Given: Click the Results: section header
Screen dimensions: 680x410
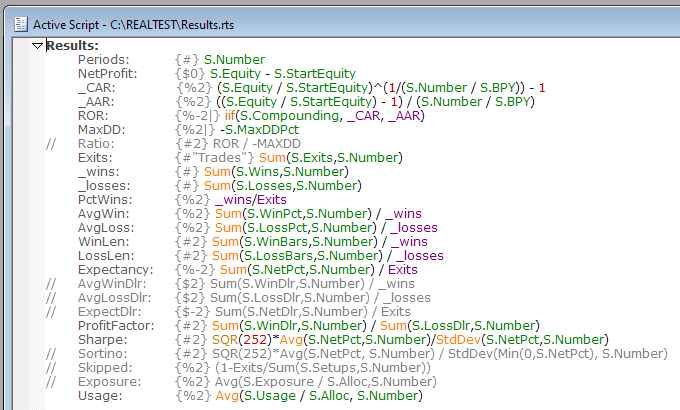Looking at the screenshot, I should click(x=72, y=46).
